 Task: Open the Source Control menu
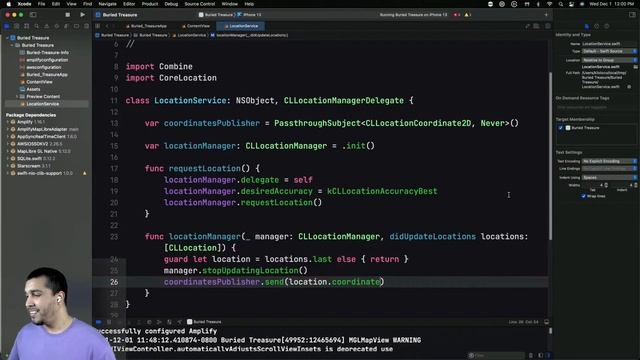coord(200,4)
